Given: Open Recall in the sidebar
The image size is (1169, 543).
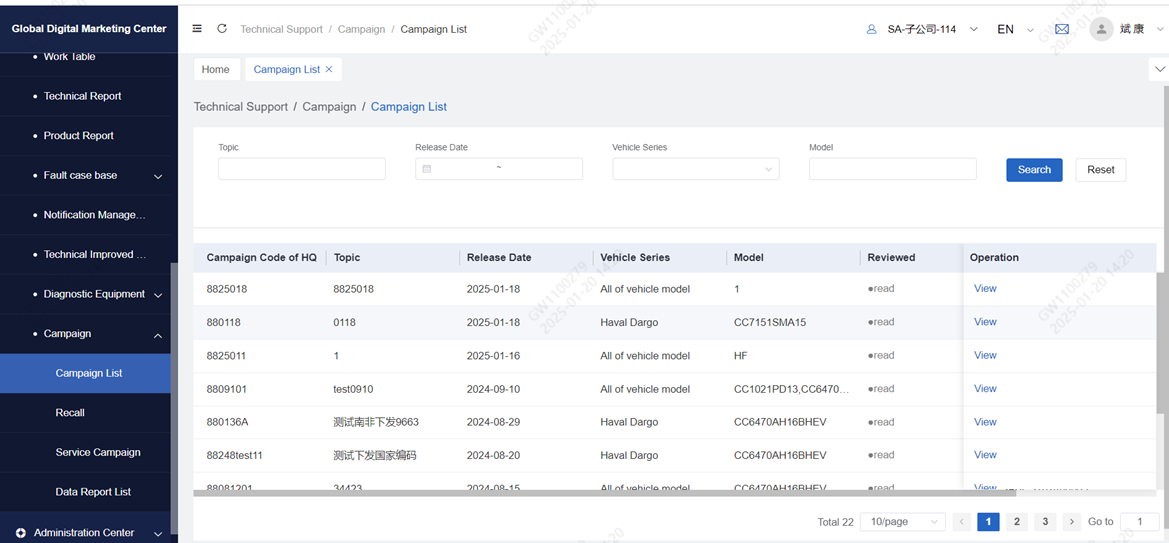Looking at the screenshot, I should 70,413.
